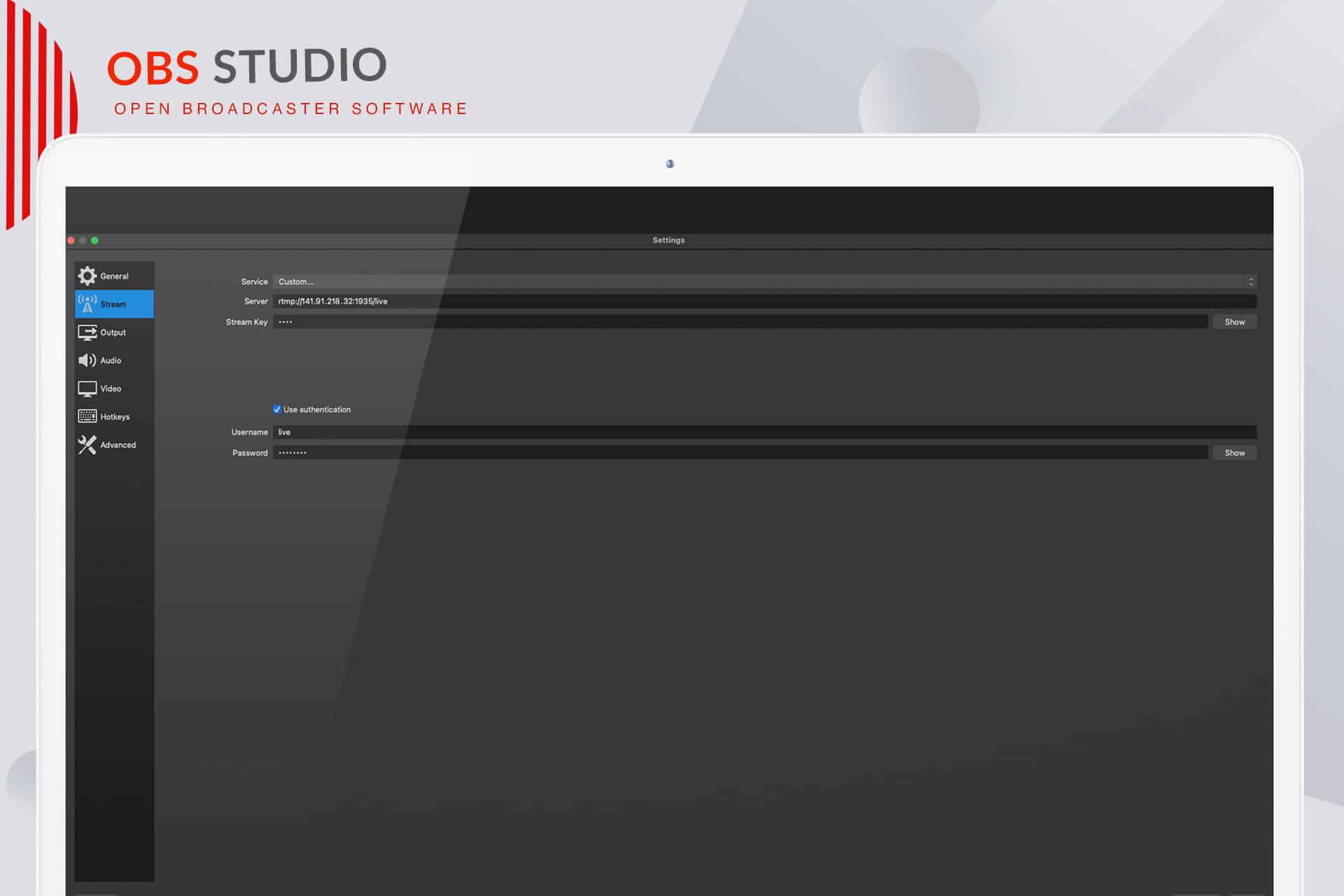Expand the Service dropdown showing Custom...

(764, 281)
